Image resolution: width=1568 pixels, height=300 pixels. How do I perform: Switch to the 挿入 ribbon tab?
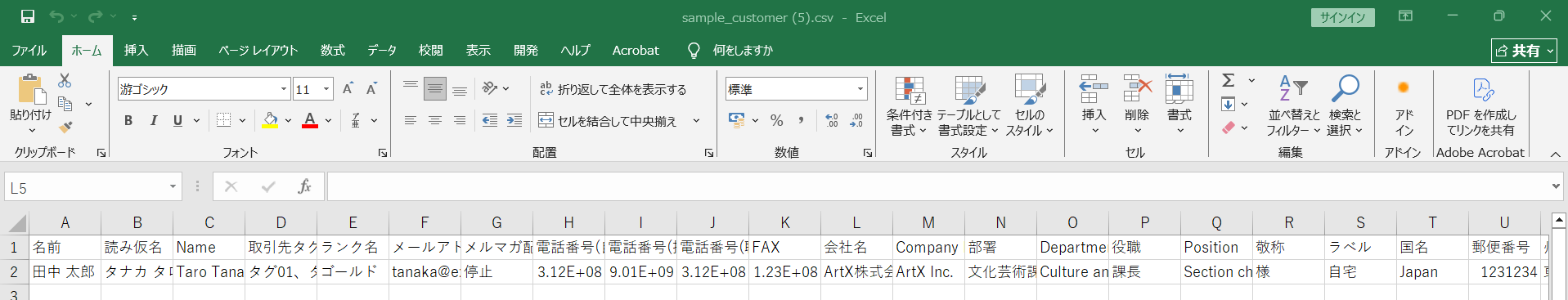tap(136, 50)
